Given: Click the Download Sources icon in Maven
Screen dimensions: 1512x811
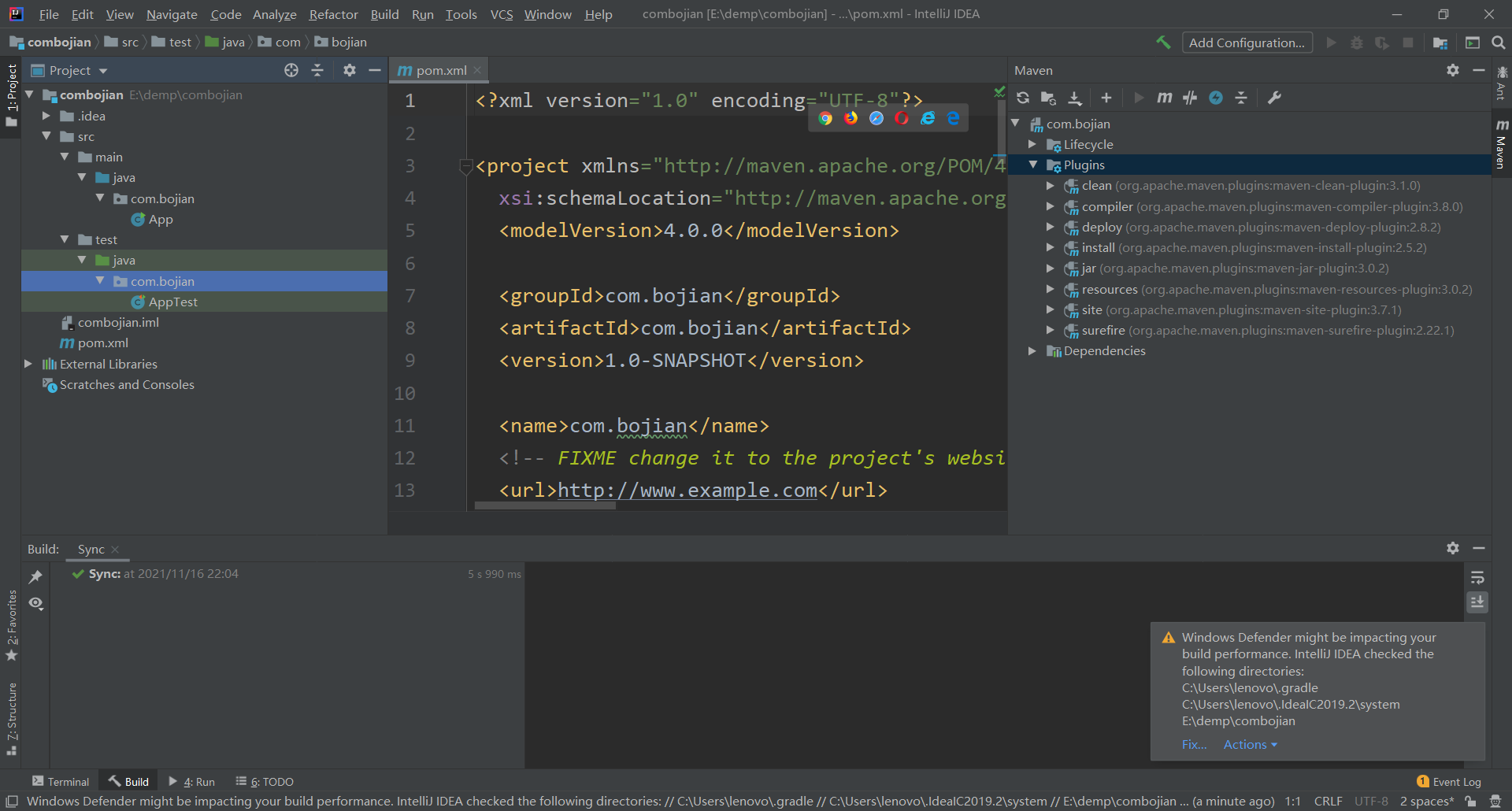Looking at the screenshot, I should pos(1075,98).
